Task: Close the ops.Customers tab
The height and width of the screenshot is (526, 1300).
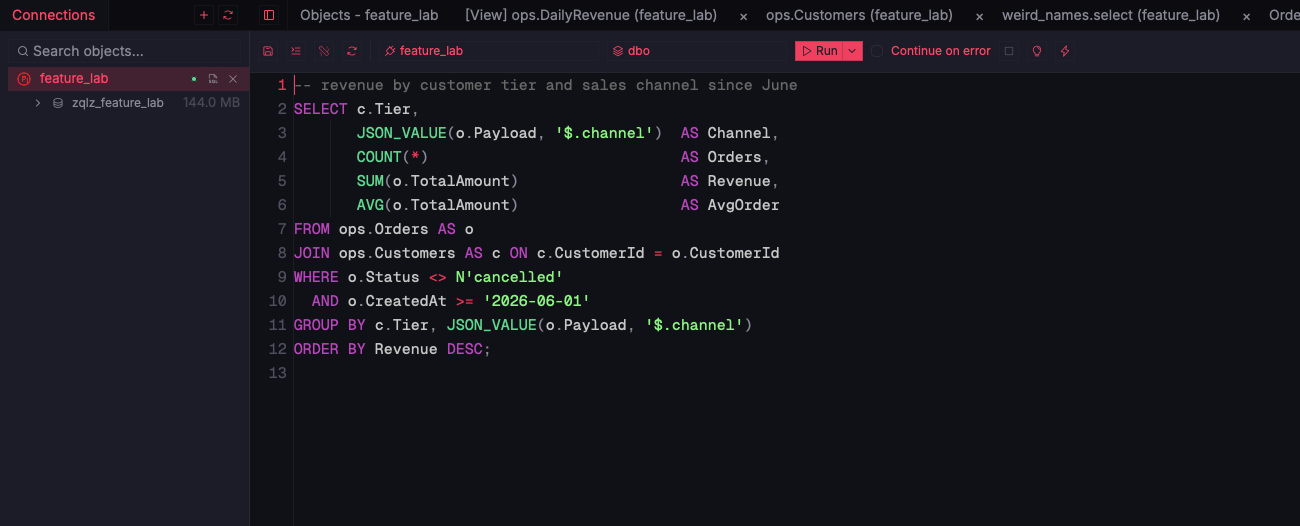Action: (979, 16)
